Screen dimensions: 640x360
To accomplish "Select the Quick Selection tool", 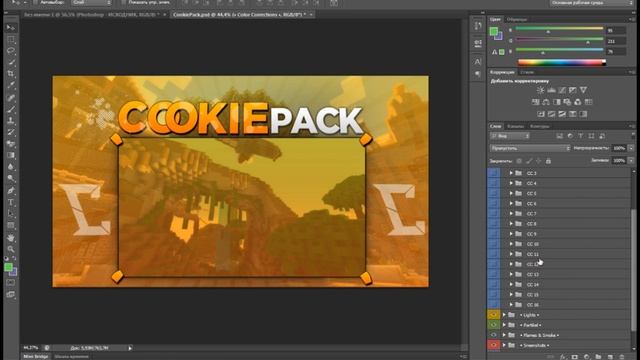I will (x=11, y=62).
